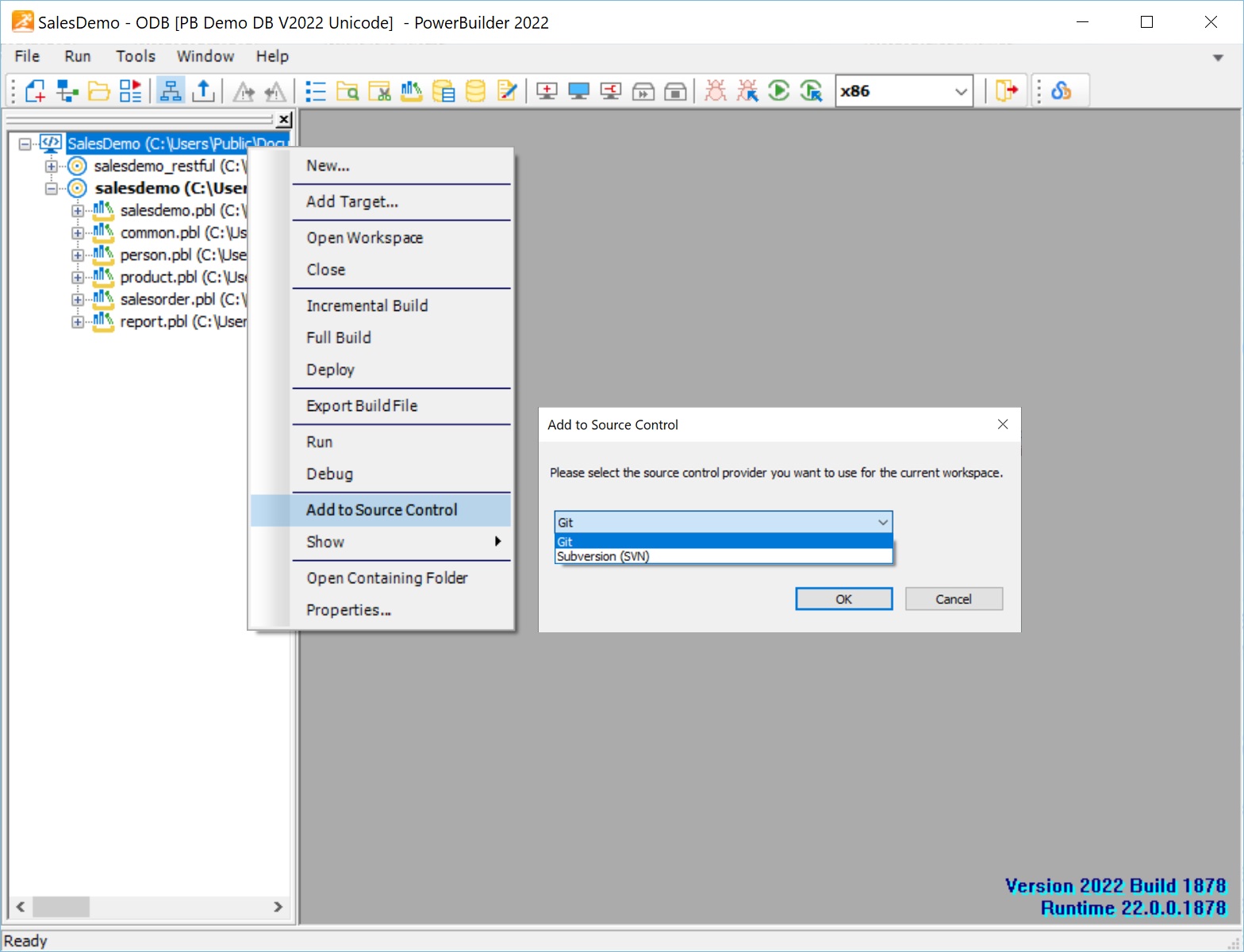Select Subversion (SVN) from the list

[724, 556]
